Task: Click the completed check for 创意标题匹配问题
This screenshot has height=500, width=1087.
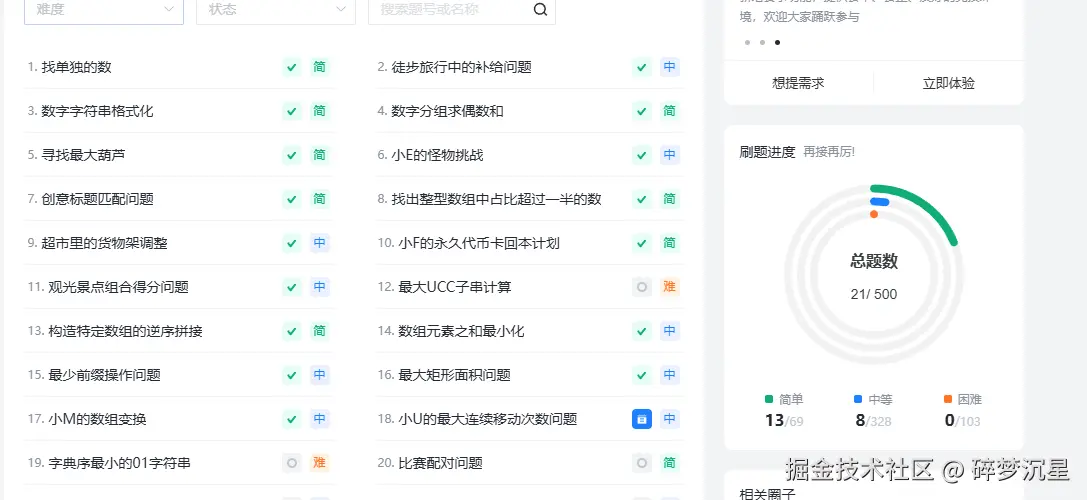Action: coord(292,199)
